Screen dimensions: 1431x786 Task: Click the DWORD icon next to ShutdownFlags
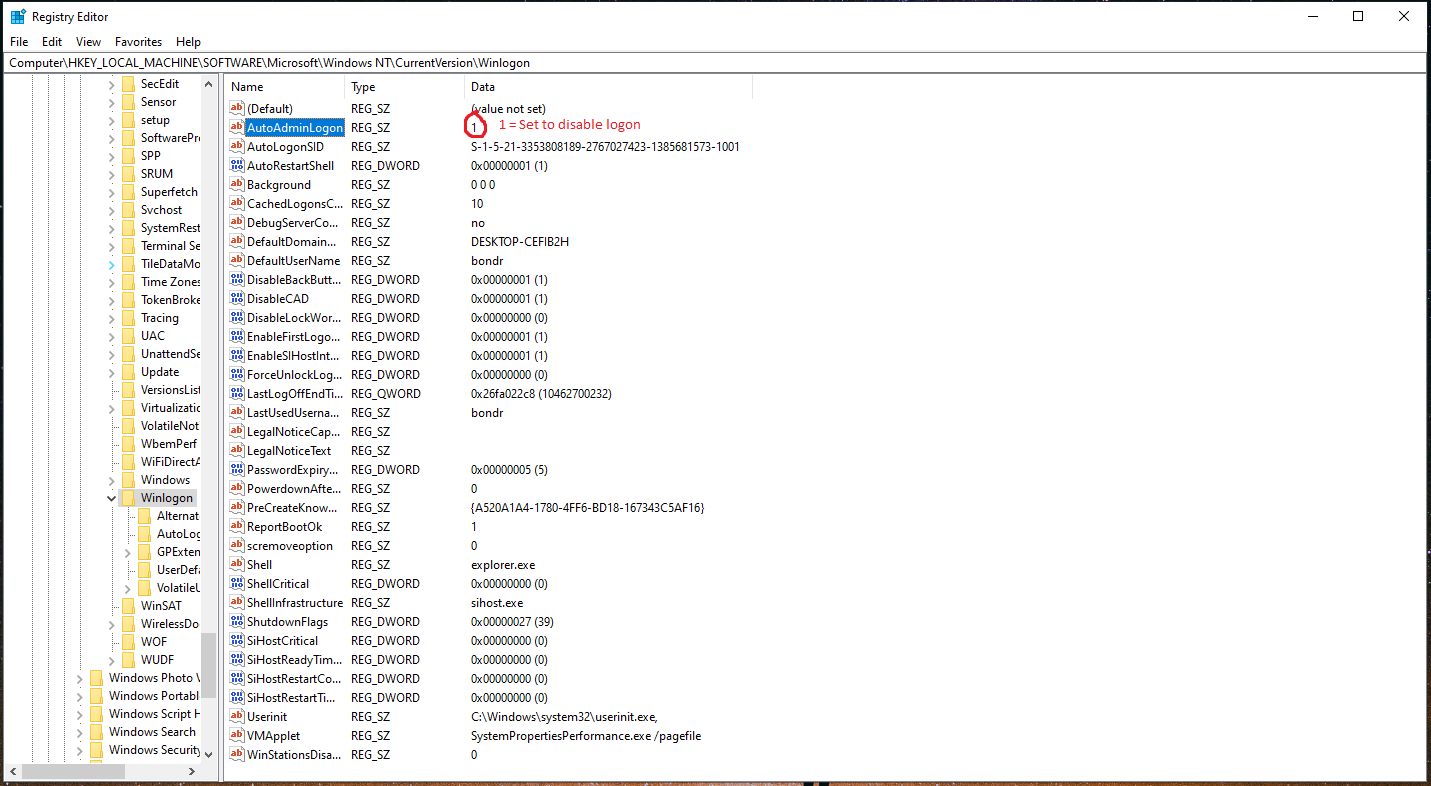(x=234, y=621)
